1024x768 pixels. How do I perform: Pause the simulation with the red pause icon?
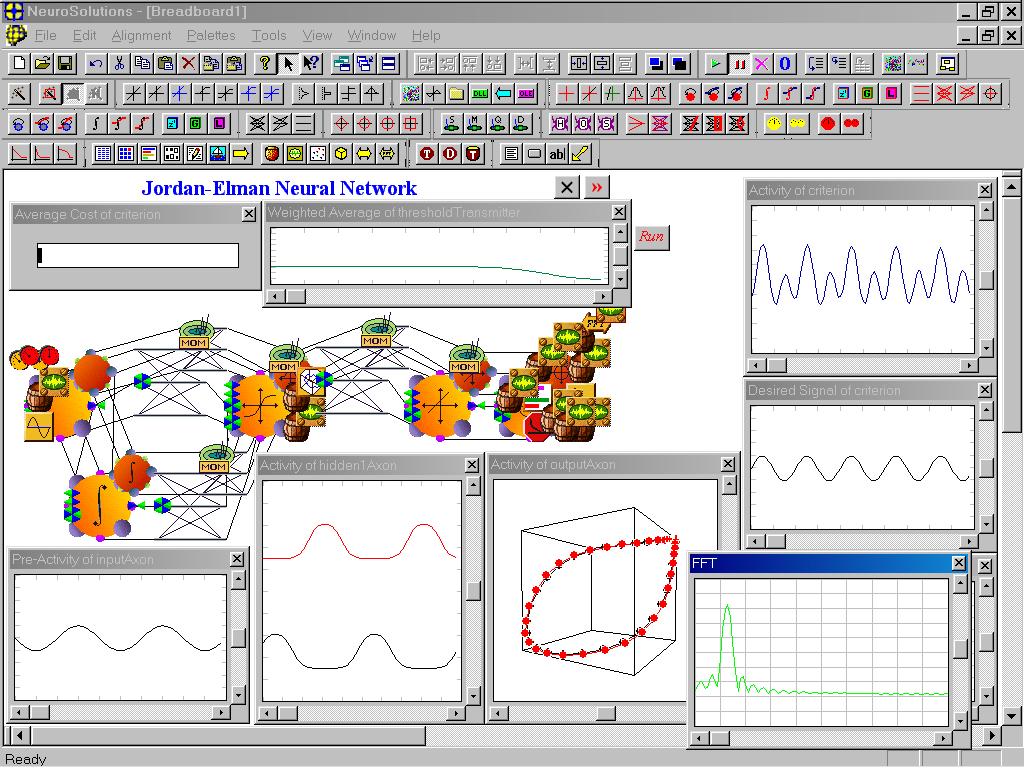[739, 63]
